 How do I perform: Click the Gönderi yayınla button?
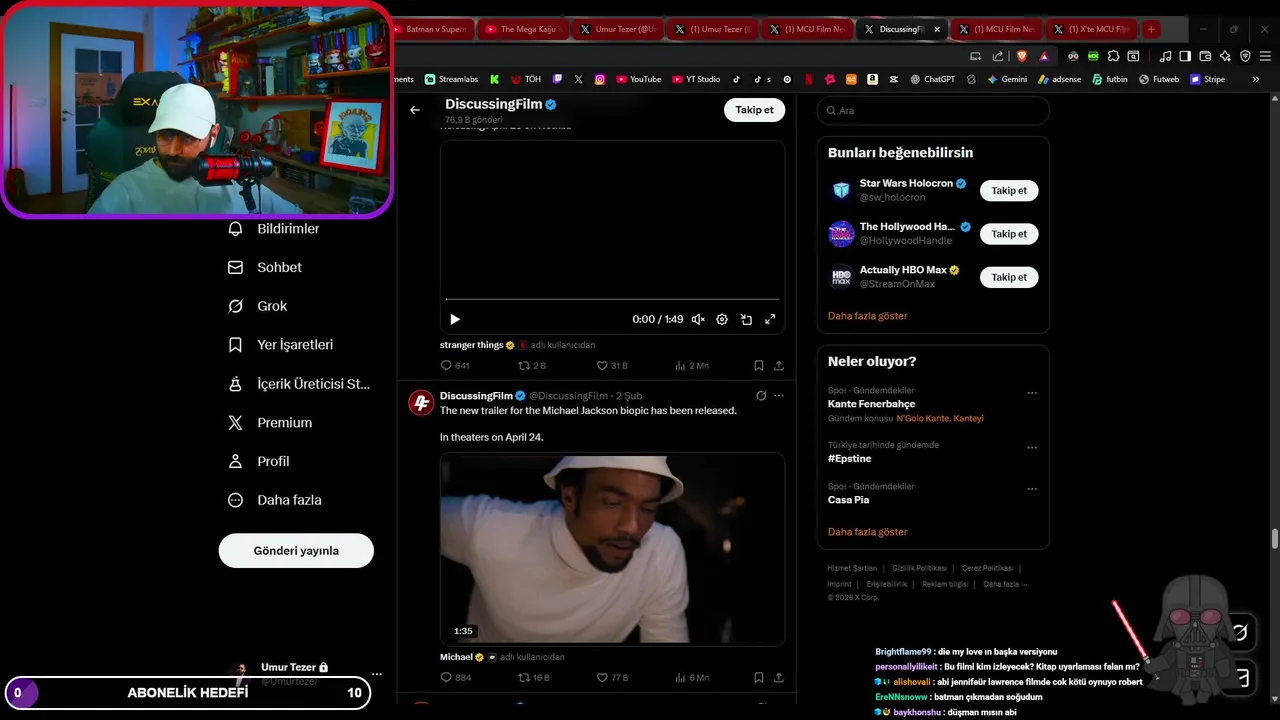point(296,551)
